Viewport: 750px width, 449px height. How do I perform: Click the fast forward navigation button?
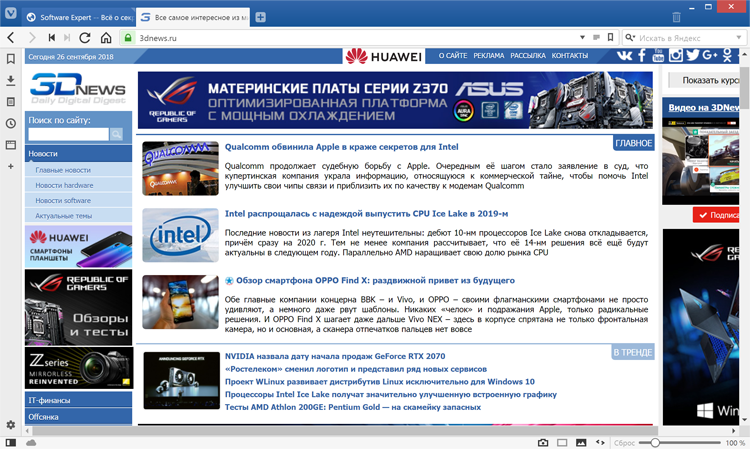(67, 37)
